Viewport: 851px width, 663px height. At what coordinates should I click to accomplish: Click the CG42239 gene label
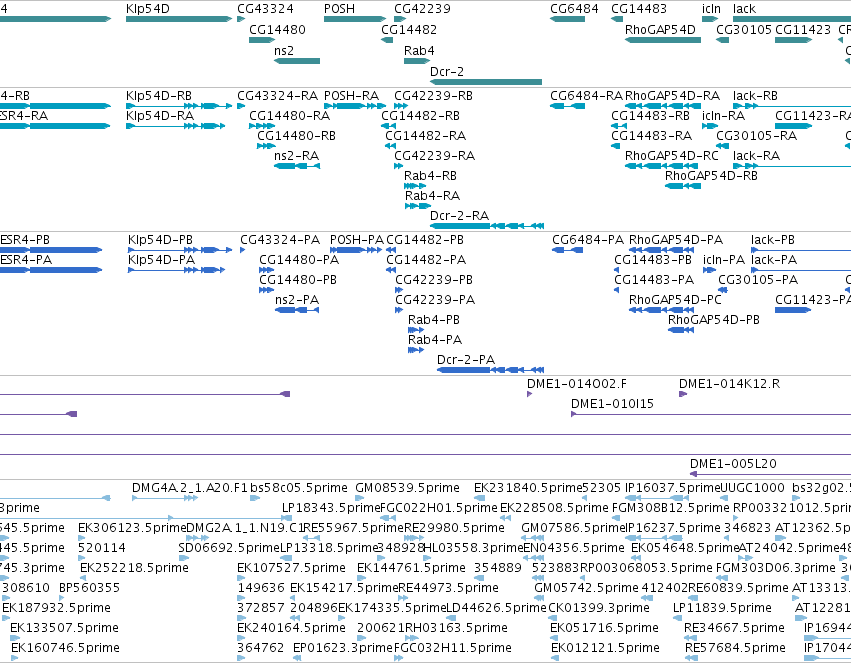422,9
